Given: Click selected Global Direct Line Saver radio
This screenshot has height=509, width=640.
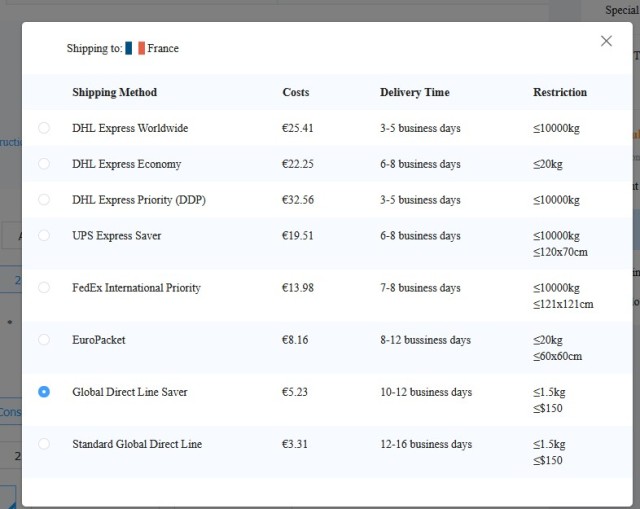Looking at the screenshot, I should tap(44, 392).
